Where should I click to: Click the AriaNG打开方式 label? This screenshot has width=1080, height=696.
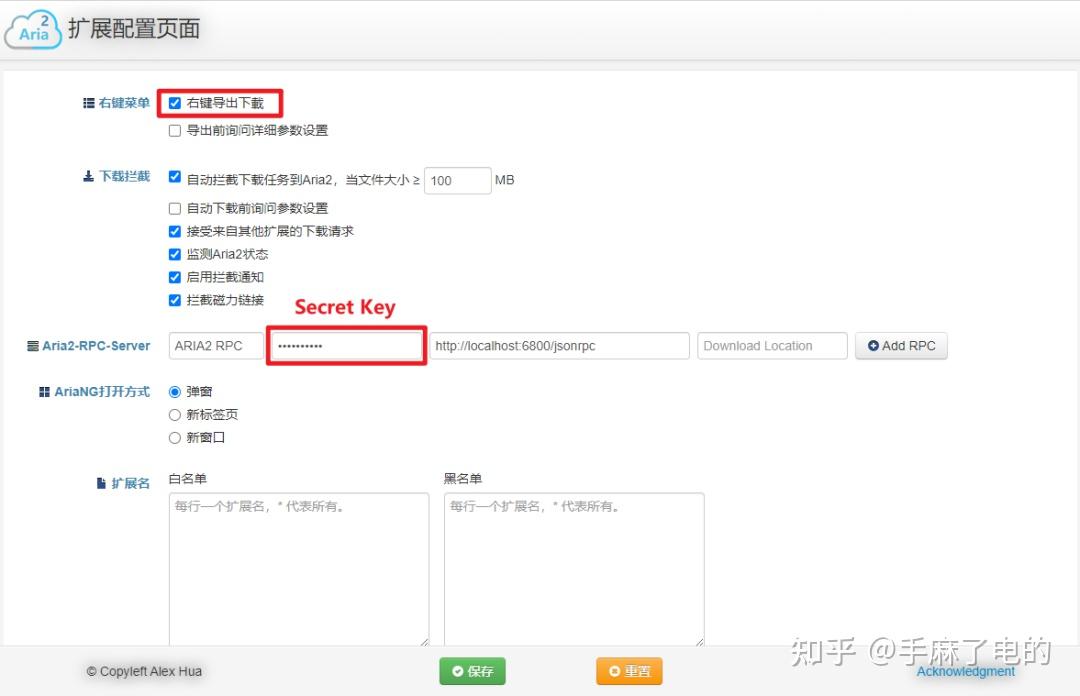(102, 392)
